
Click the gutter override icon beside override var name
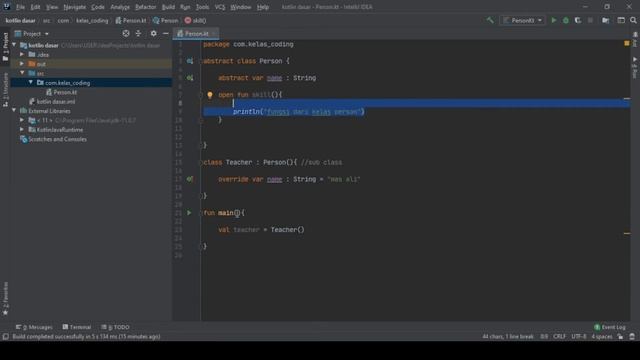coord(190,179)
